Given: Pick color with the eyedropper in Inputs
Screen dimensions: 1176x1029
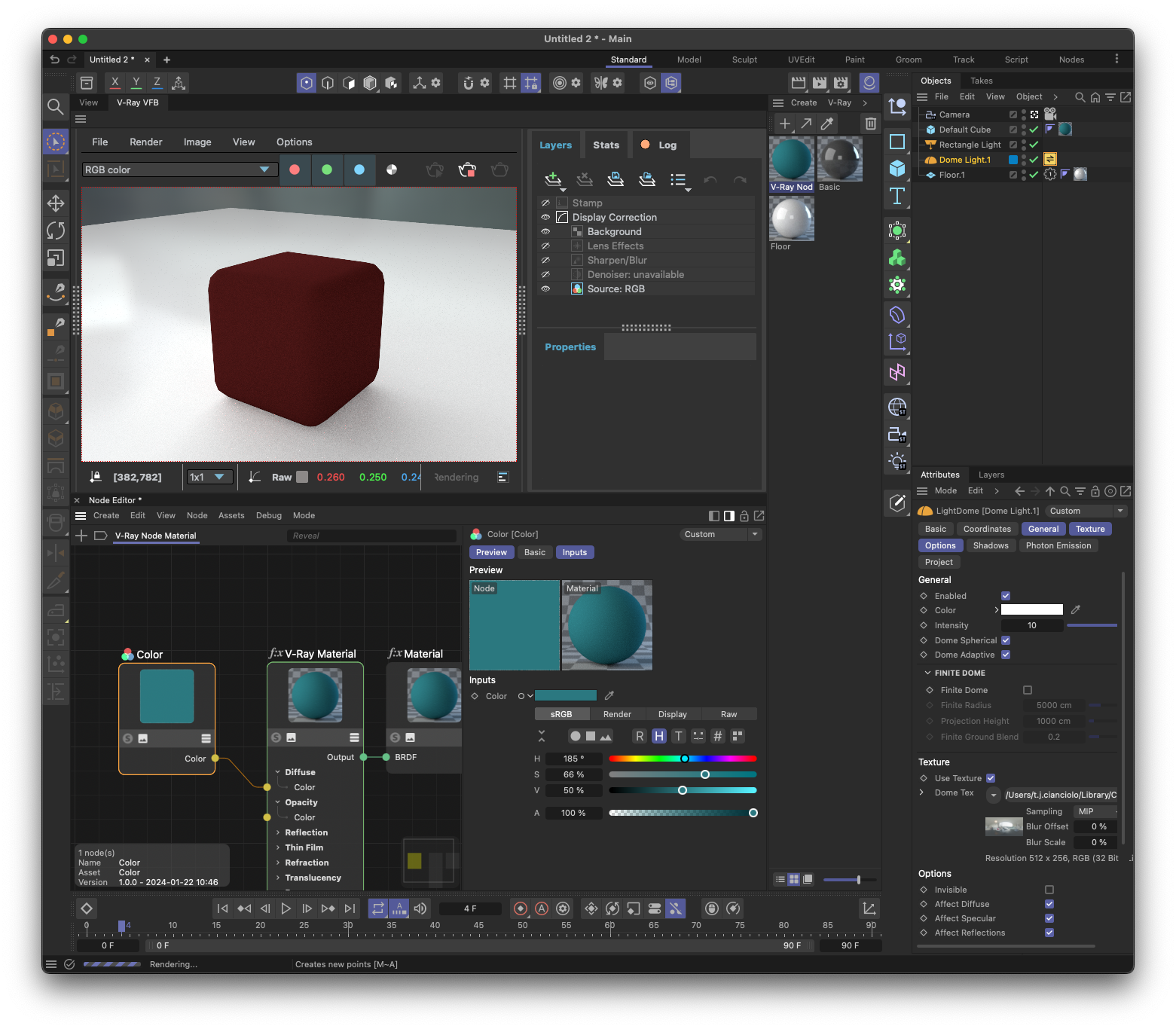Looking at the screenshot, I should 609,695.
